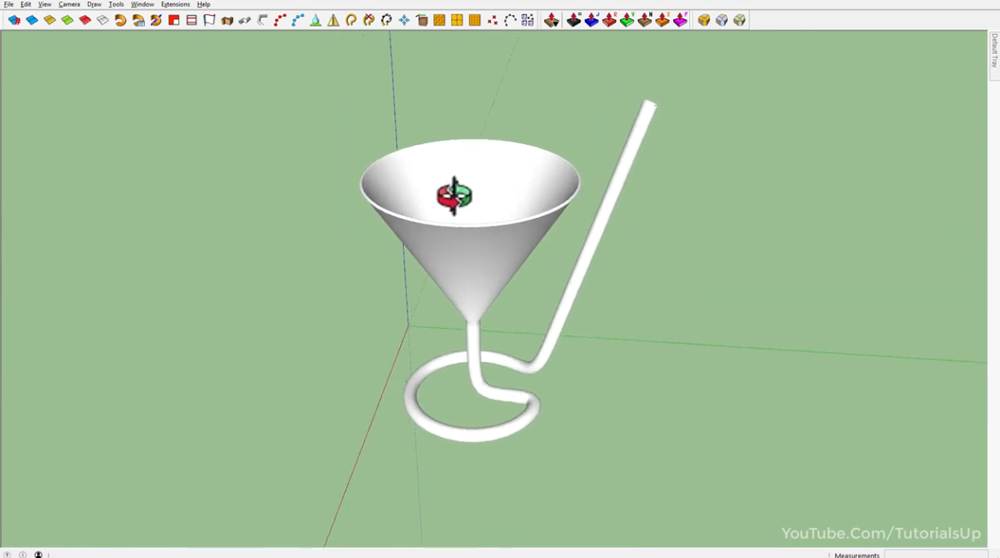Screen dimensions: 1000x558
Task: Click the rotation gizmo inside the funnel
Action: (453, 195)
